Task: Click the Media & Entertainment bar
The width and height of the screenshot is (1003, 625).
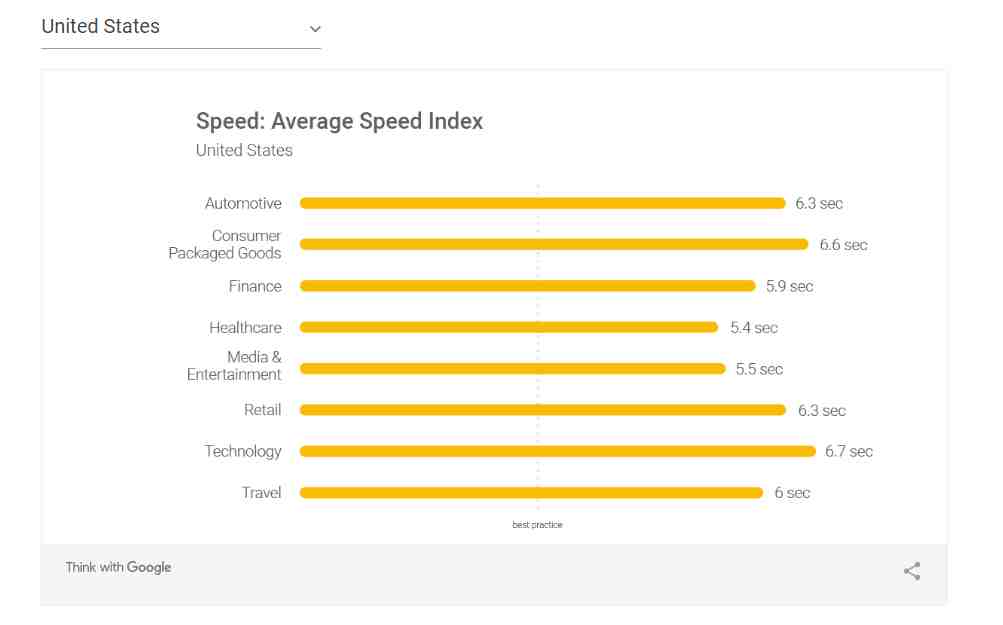Action: tap(512, 369)
